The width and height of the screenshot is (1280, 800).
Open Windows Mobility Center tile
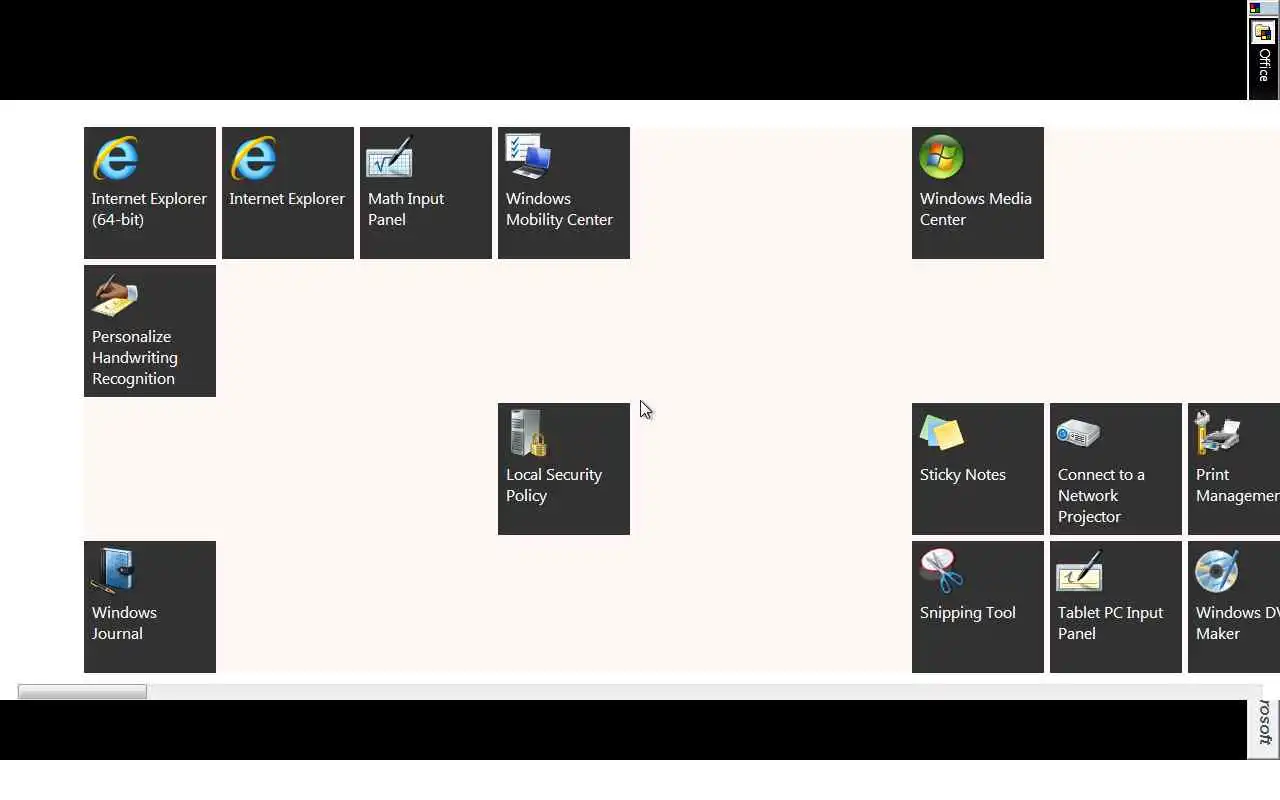(564, 193)
